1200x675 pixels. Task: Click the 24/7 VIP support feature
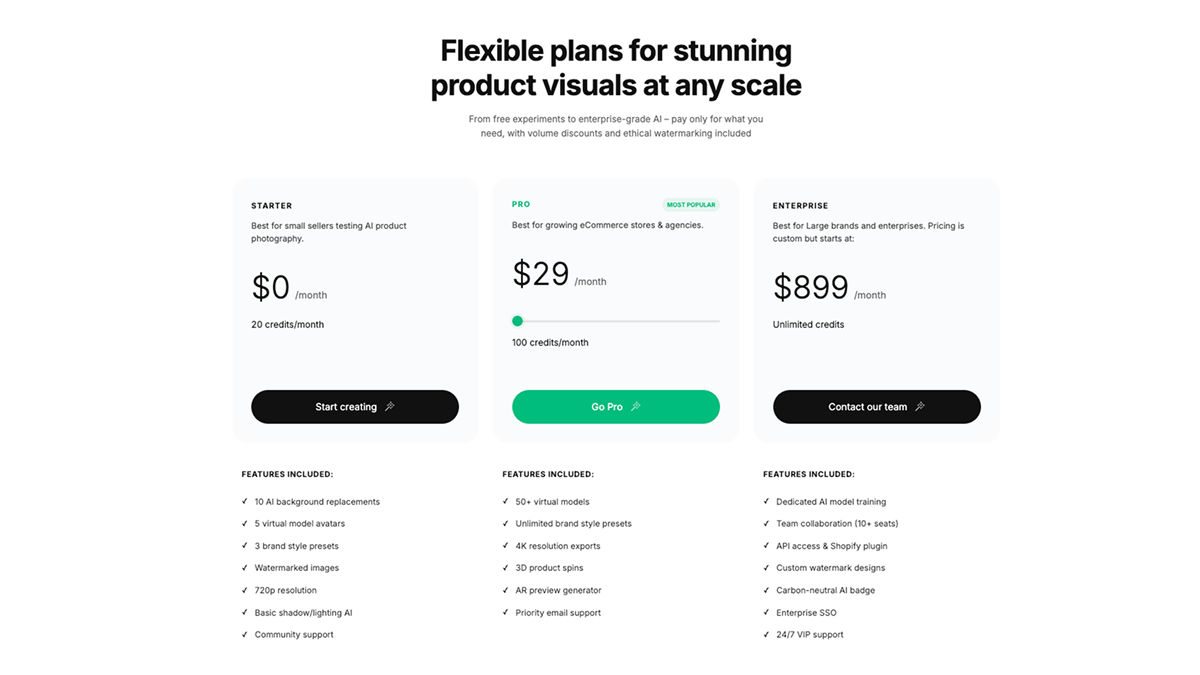(809, 635)
